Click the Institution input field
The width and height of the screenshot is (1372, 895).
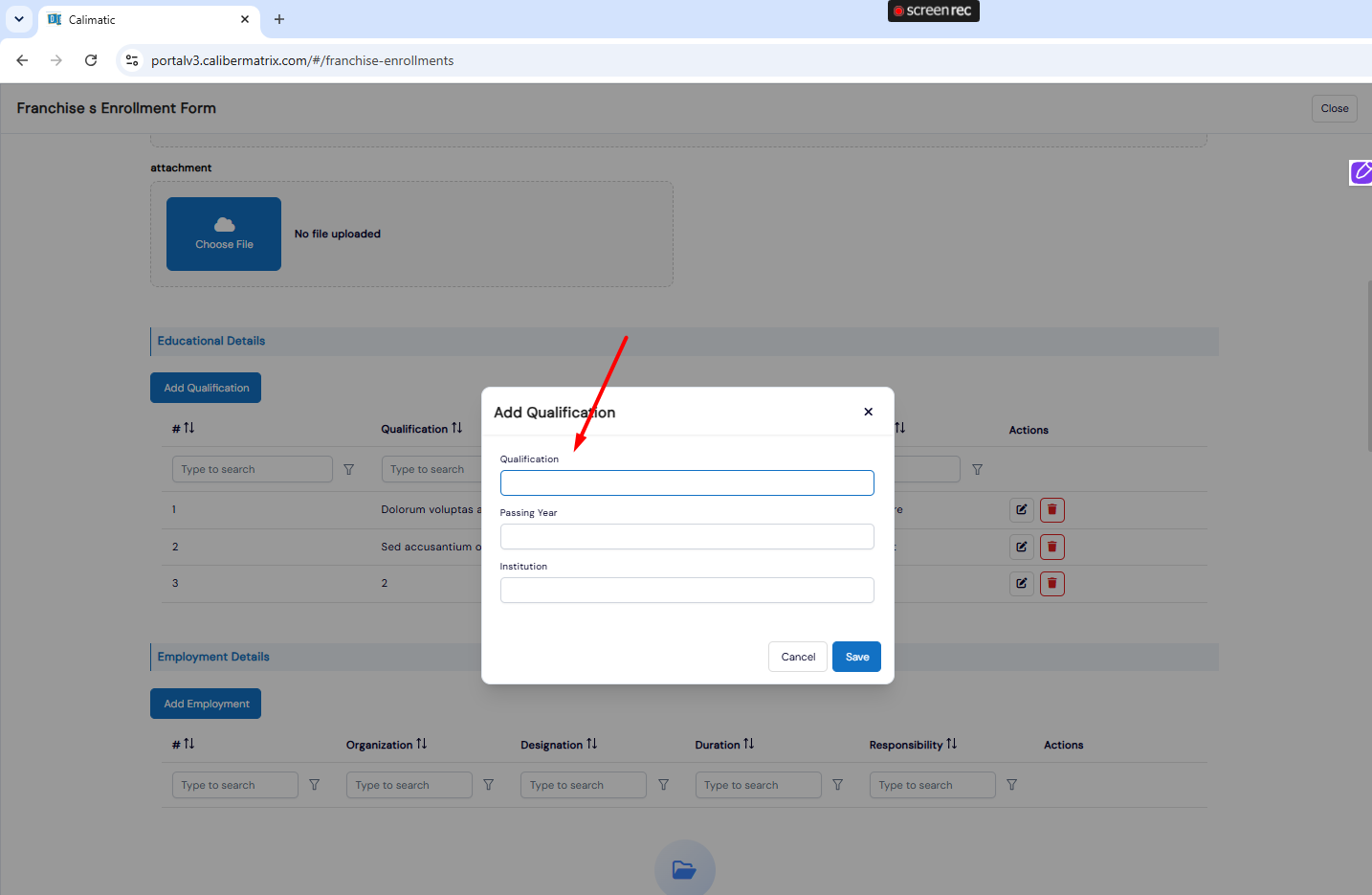(687, 590)
